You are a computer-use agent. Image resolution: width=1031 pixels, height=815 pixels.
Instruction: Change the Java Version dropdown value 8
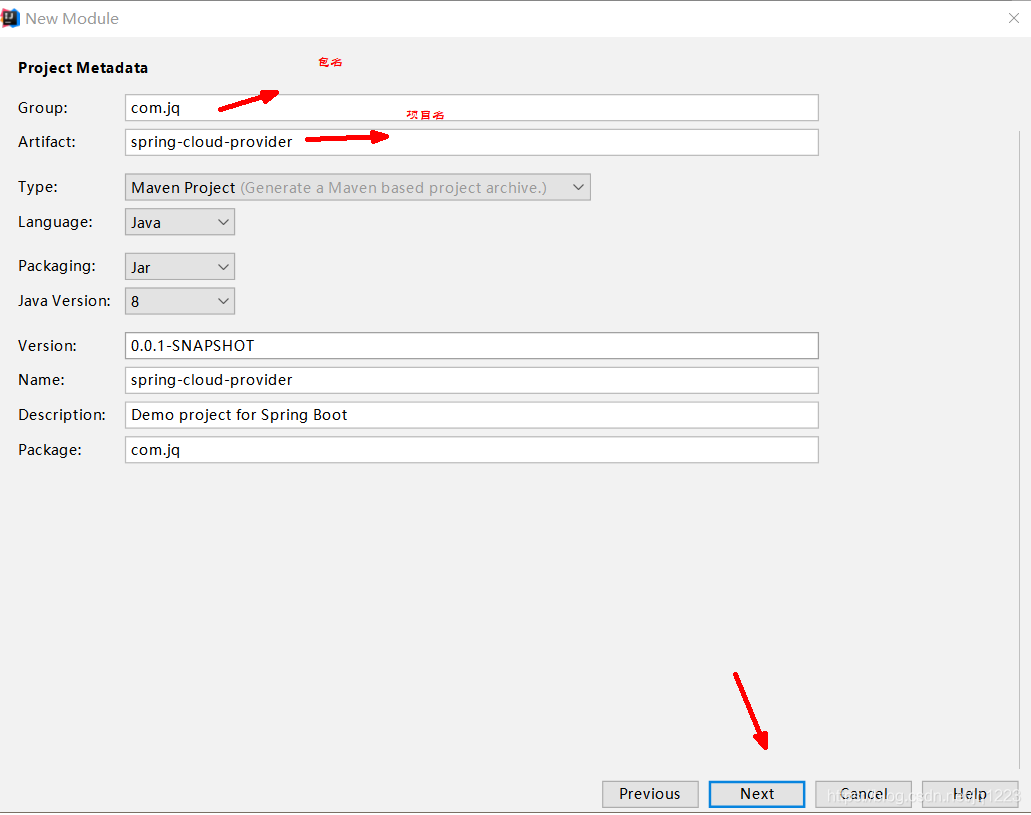[x=180, y=301]
